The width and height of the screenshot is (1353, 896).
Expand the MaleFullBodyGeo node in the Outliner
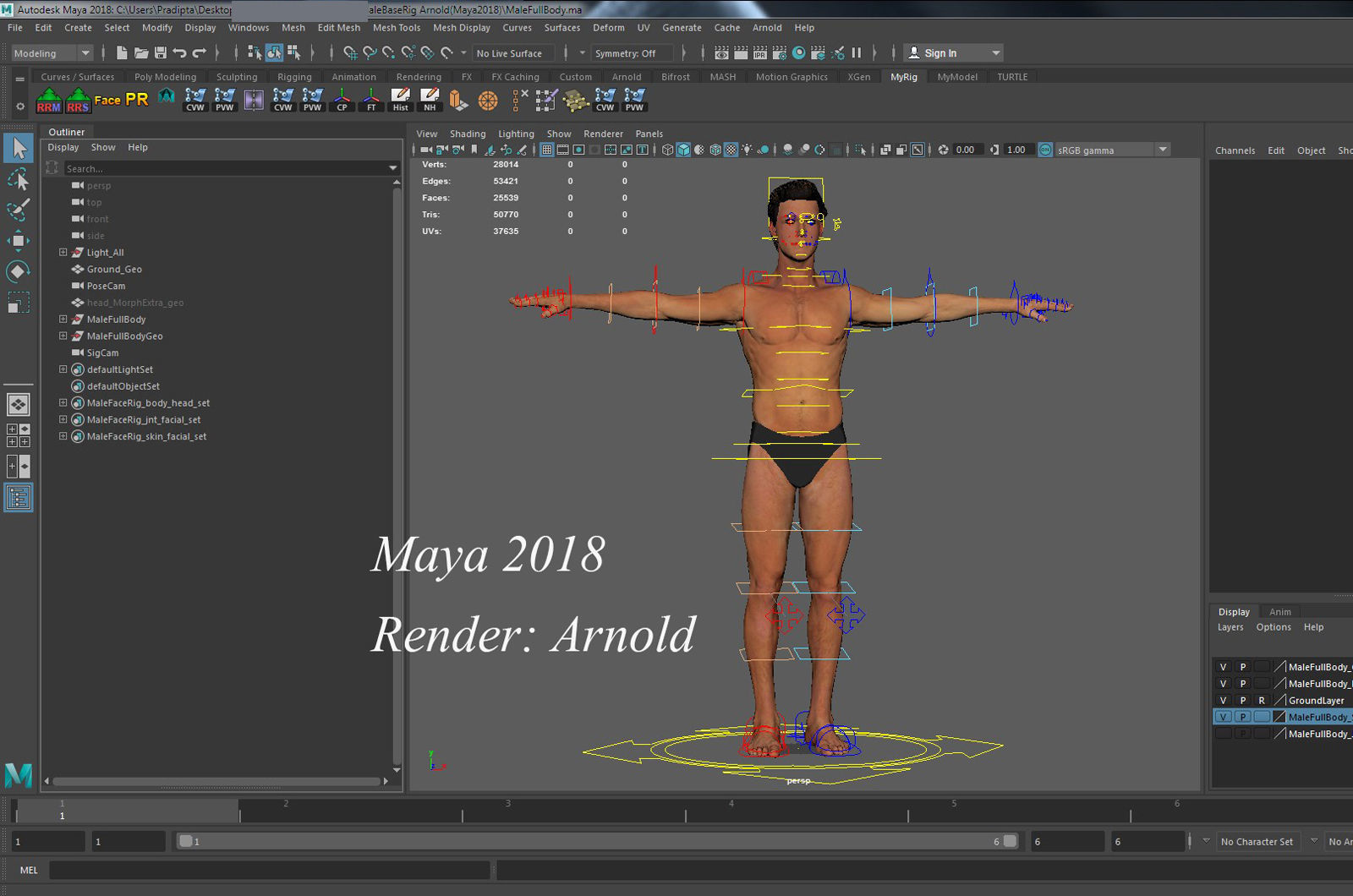point(63,336)
